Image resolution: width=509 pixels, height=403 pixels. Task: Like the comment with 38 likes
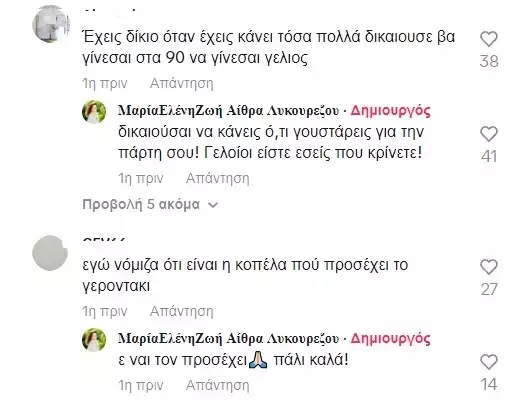click(489, 39)
